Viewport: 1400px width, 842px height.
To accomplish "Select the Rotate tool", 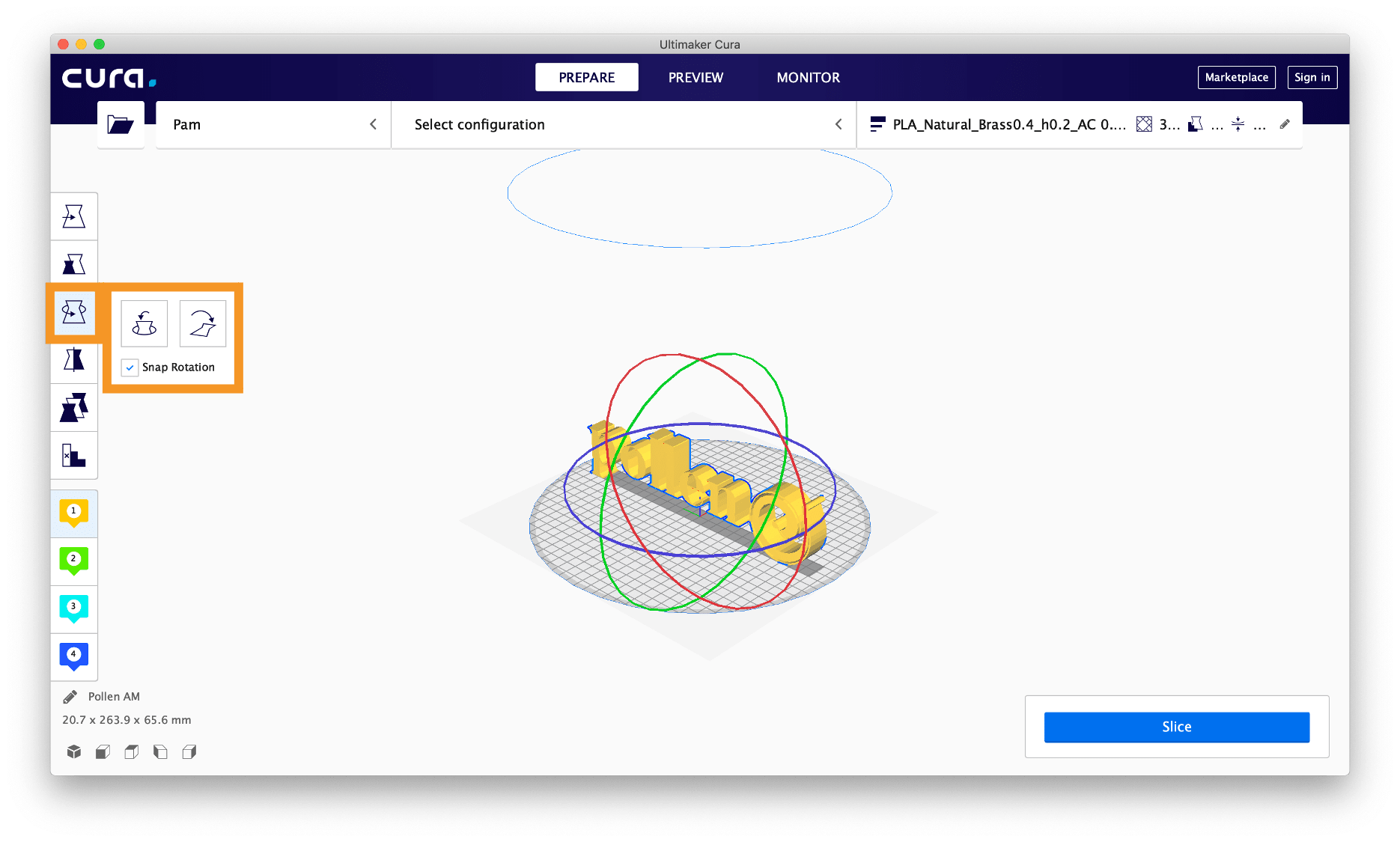I will tap(74, 312).
